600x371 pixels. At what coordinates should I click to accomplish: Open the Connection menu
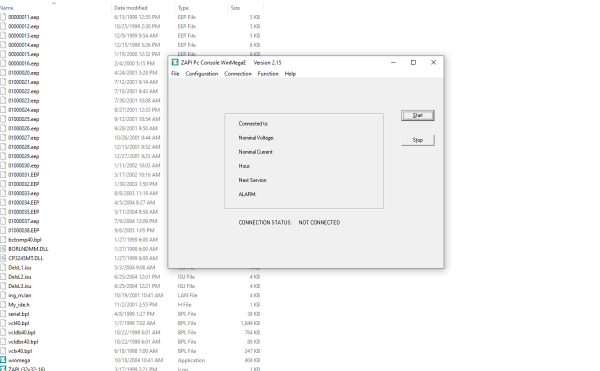pyautogui.click(x=238, y=74)
